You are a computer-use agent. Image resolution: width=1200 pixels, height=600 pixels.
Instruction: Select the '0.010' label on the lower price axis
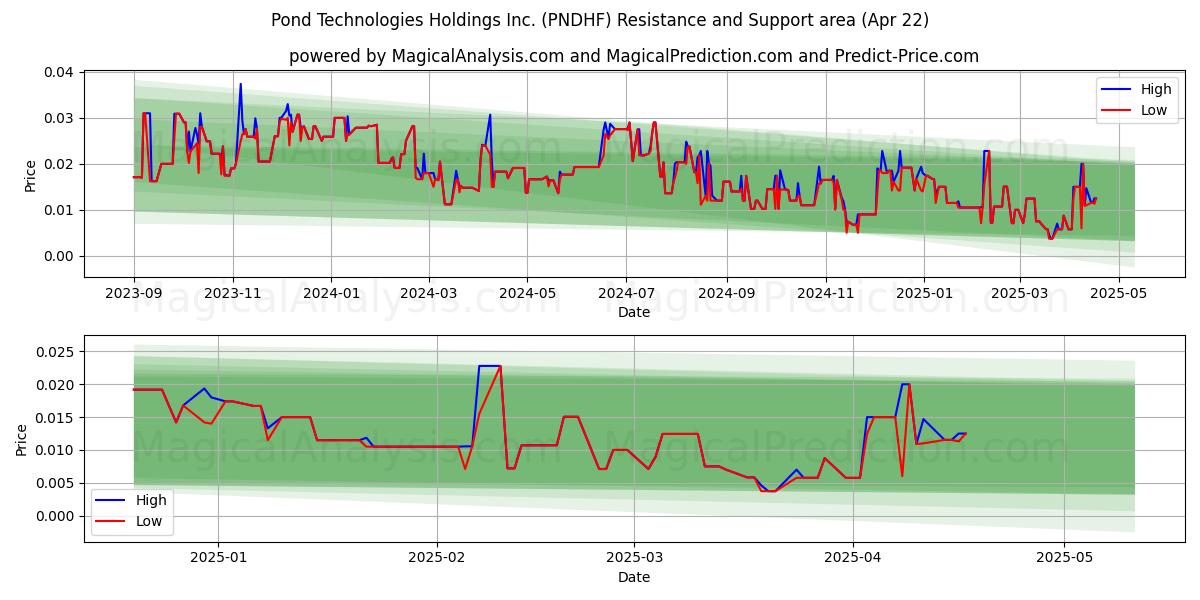point(56,451)
